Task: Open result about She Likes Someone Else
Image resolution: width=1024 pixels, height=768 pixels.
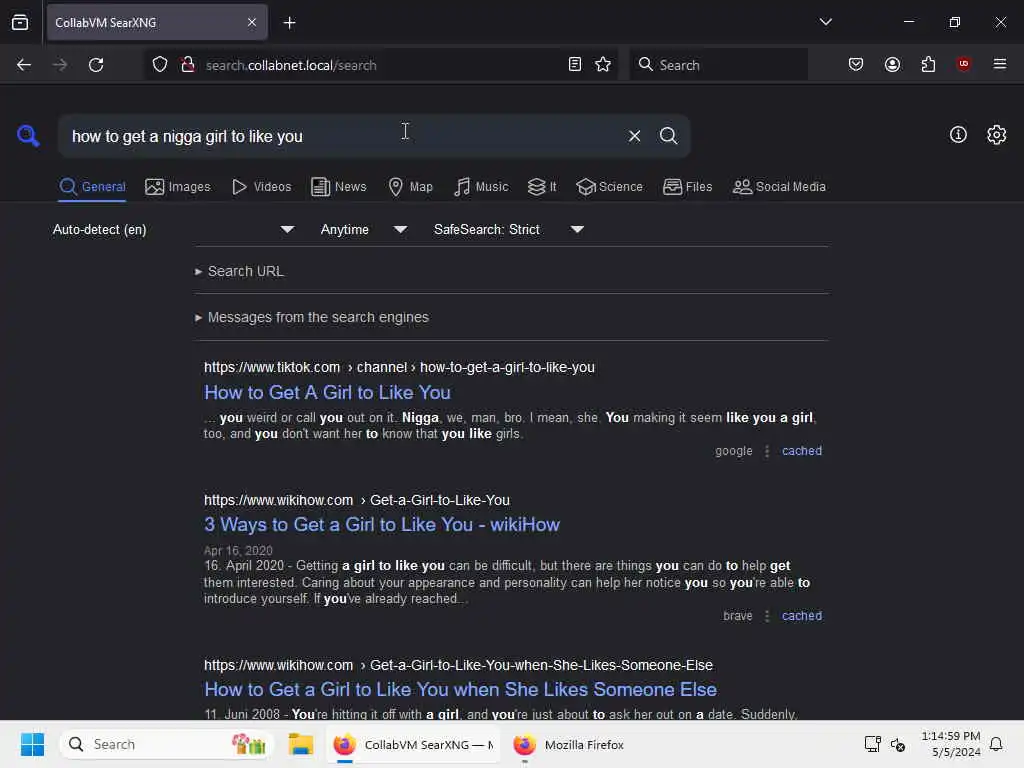Action: (x=460, y=690)
